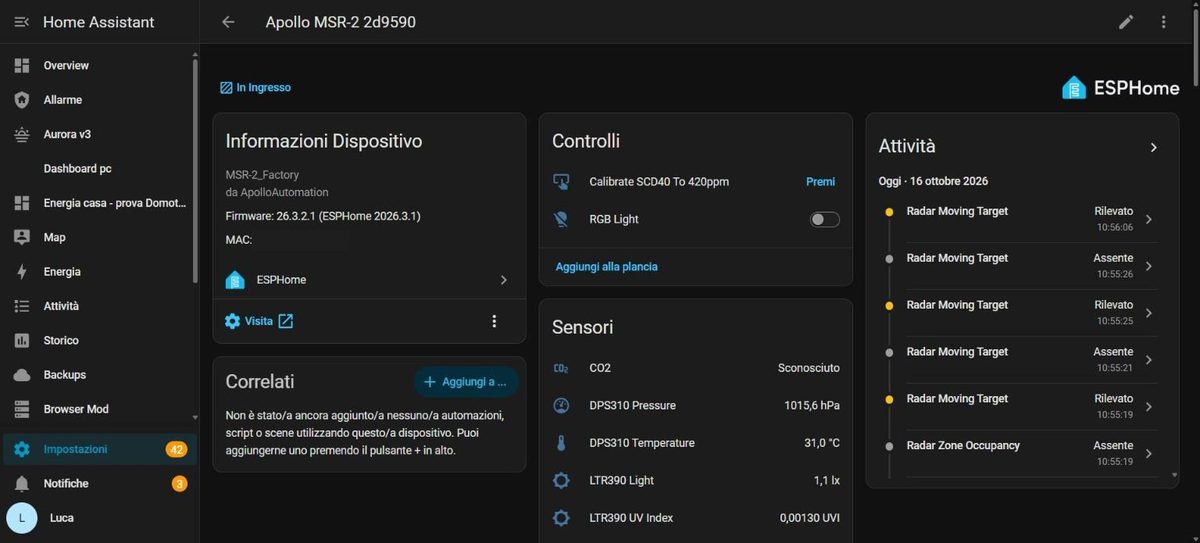Click the 0,00130 UVI value
Screen dimensions: 1200x543
click(x=810, y=518)
